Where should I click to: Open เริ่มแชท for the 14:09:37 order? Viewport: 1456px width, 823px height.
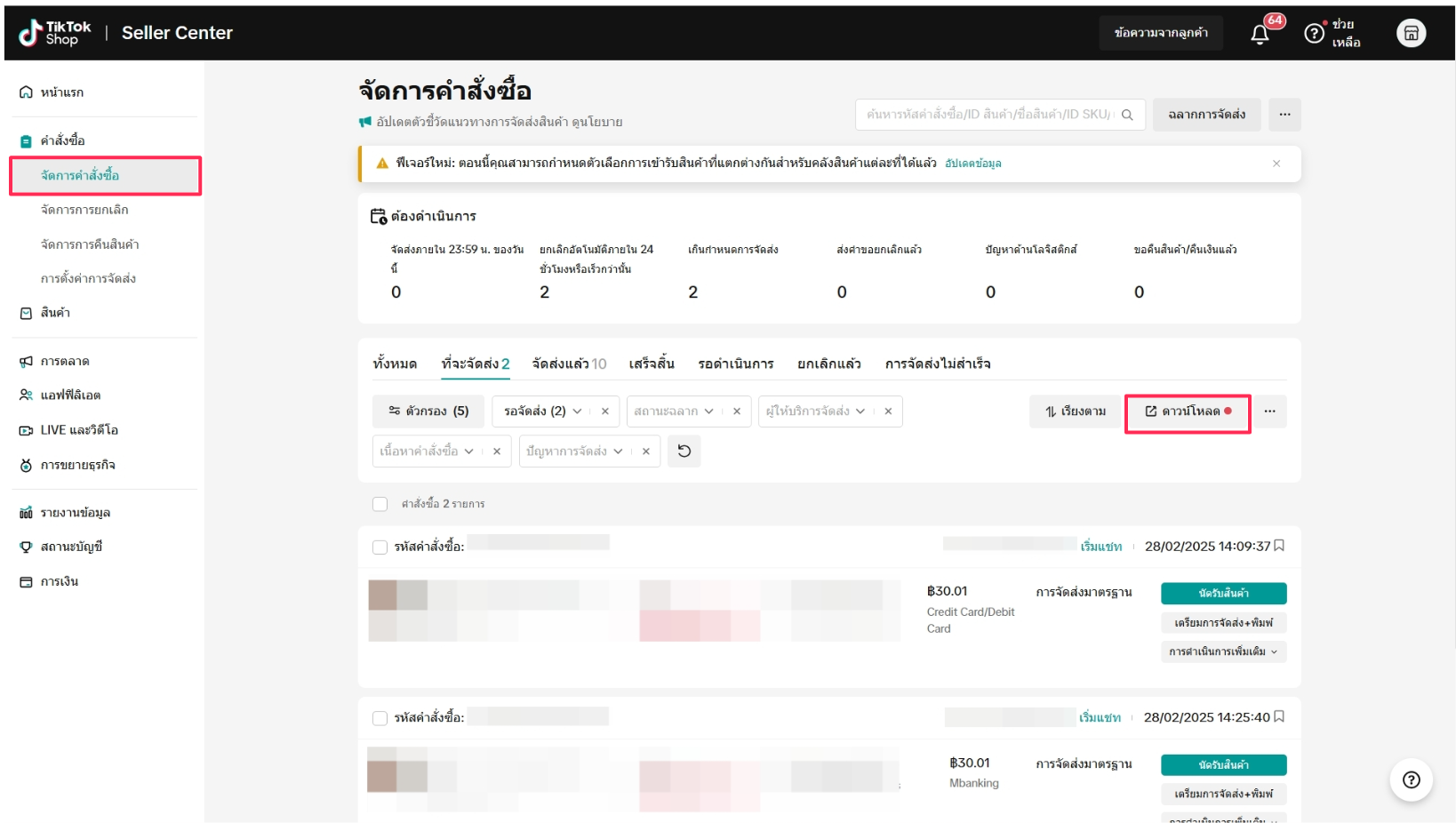tap(1101, 547)
